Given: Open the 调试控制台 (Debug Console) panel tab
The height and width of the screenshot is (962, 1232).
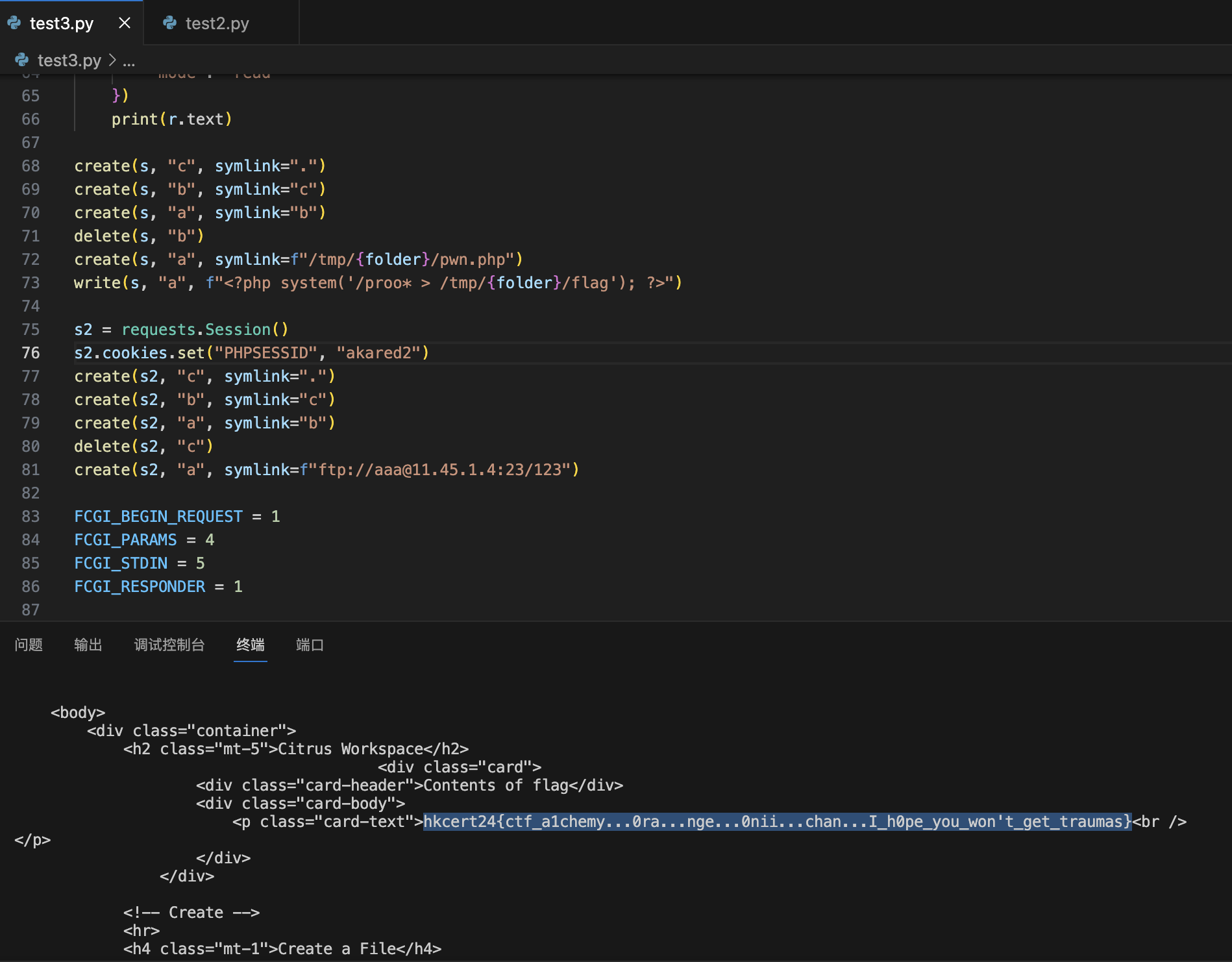Looking at the screenshot, I should tap(169, 645).
